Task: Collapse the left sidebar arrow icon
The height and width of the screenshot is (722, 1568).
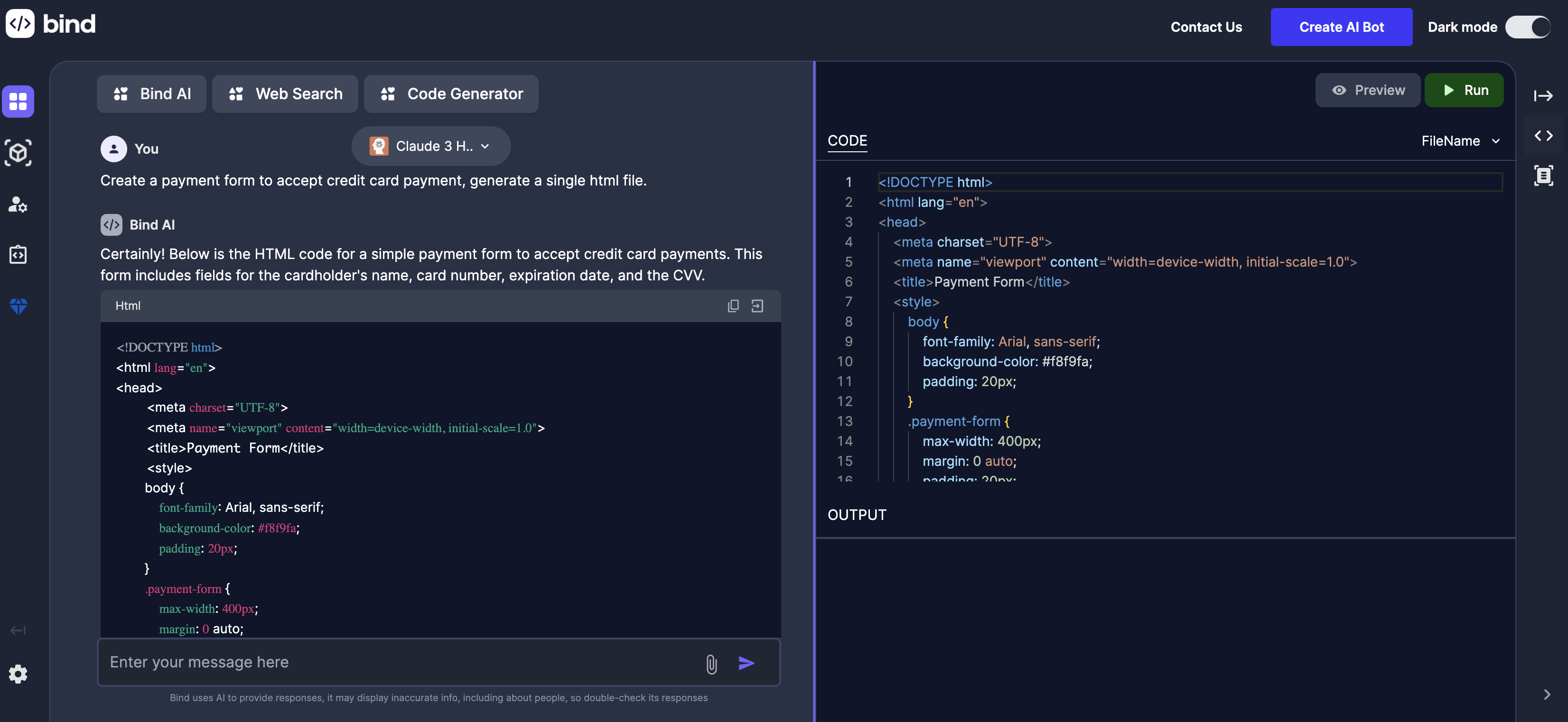Action: [18, 630]
